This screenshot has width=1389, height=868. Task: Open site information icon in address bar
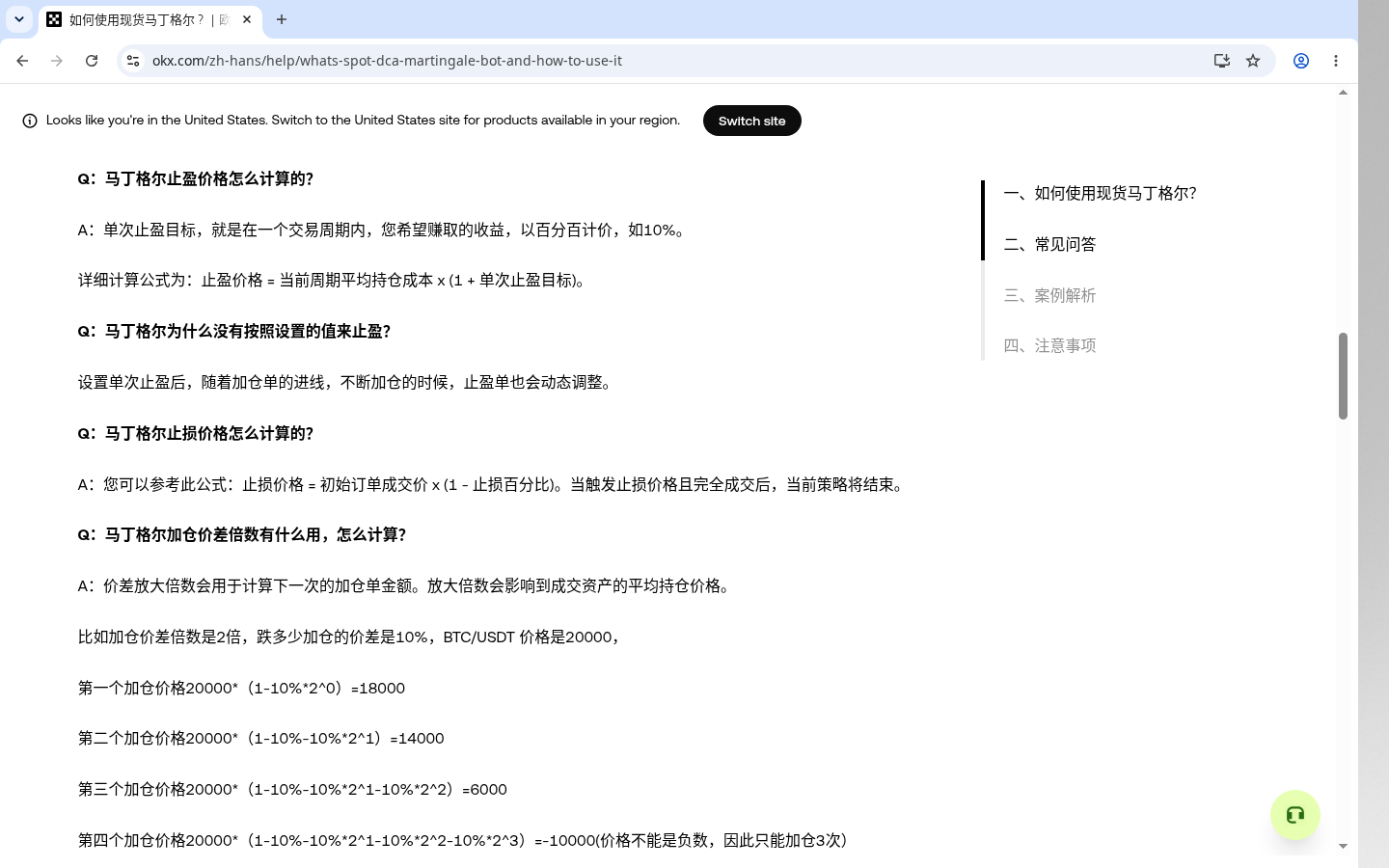pos(133,61)
